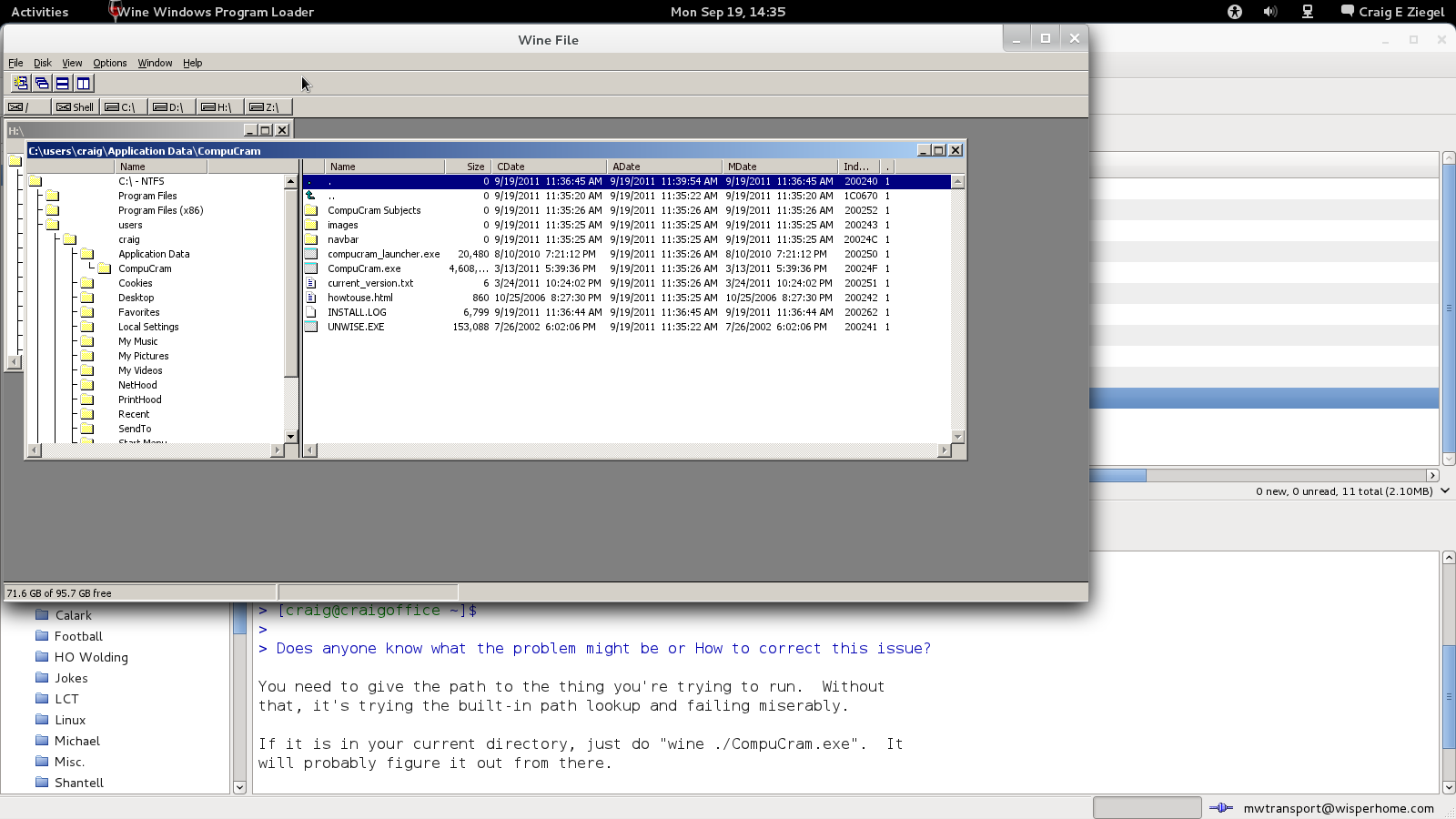Tile windows horizontally via toolbar icon

(63, 83)
